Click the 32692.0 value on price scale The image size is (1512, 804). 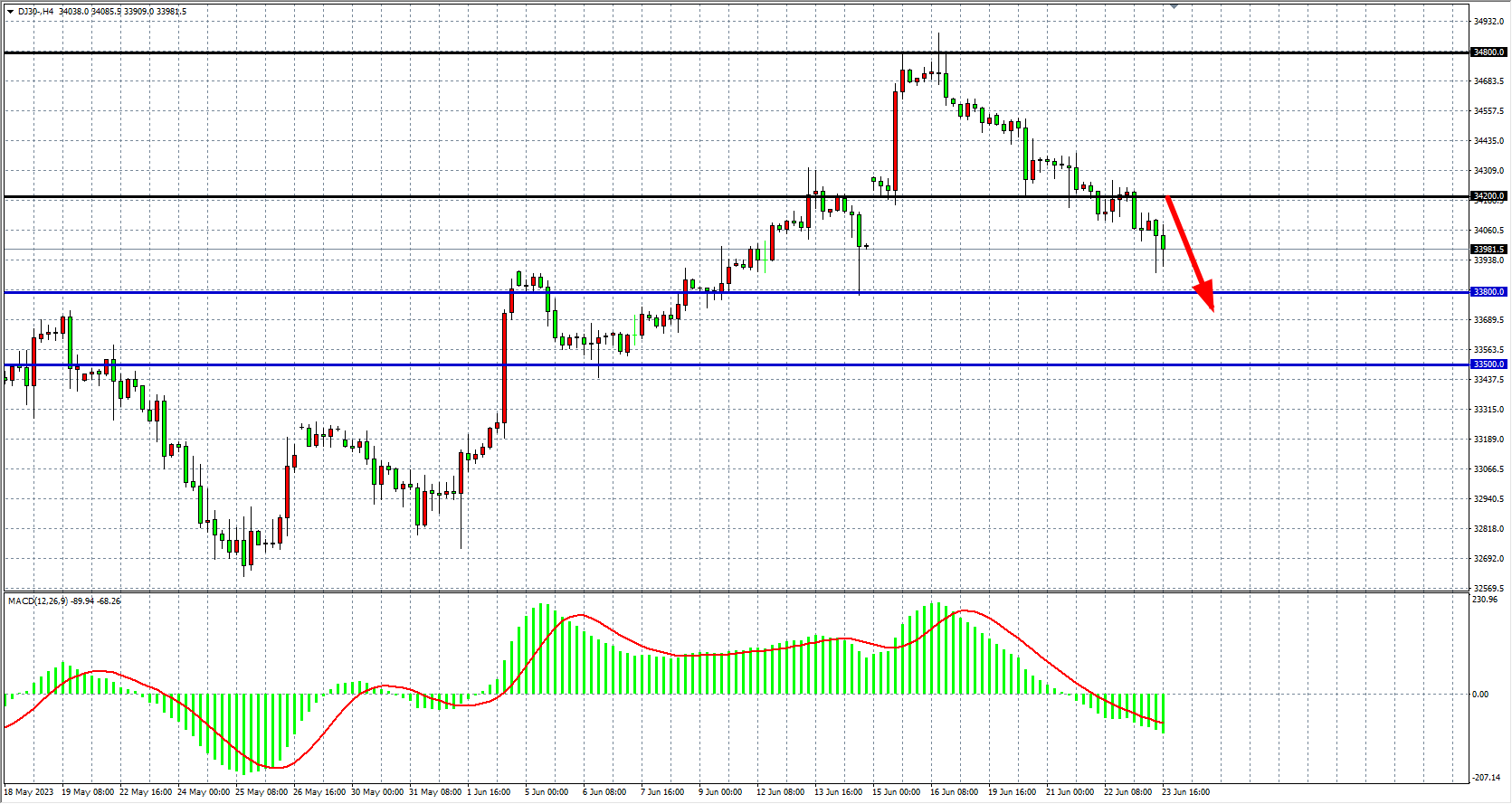pyautogui.click(x=1488, y=559)
